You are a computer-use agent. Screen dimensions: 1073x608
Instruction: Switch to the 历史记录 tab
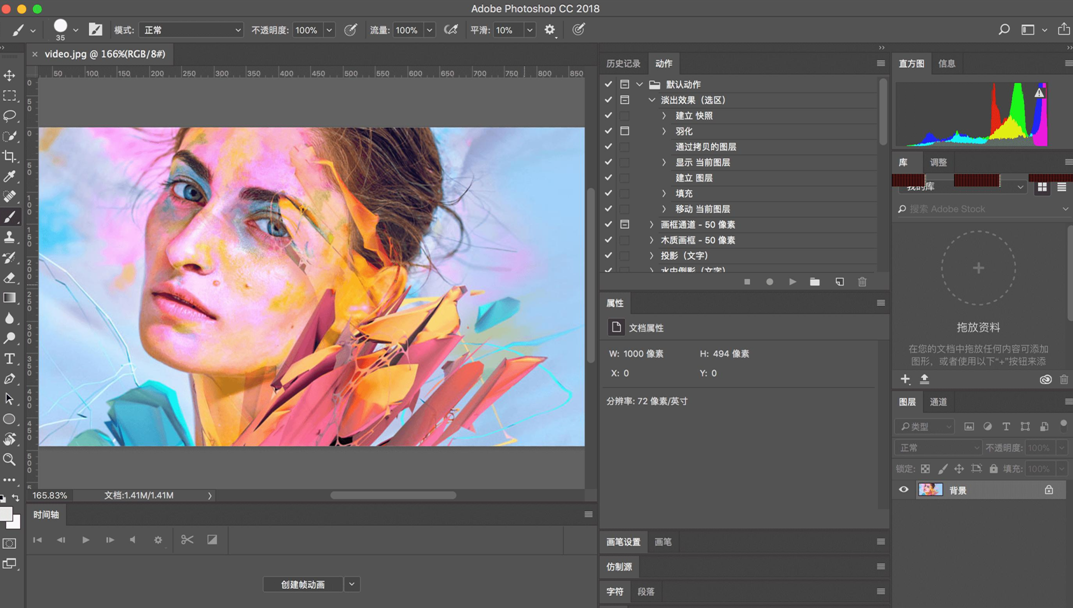pos(623,63)
